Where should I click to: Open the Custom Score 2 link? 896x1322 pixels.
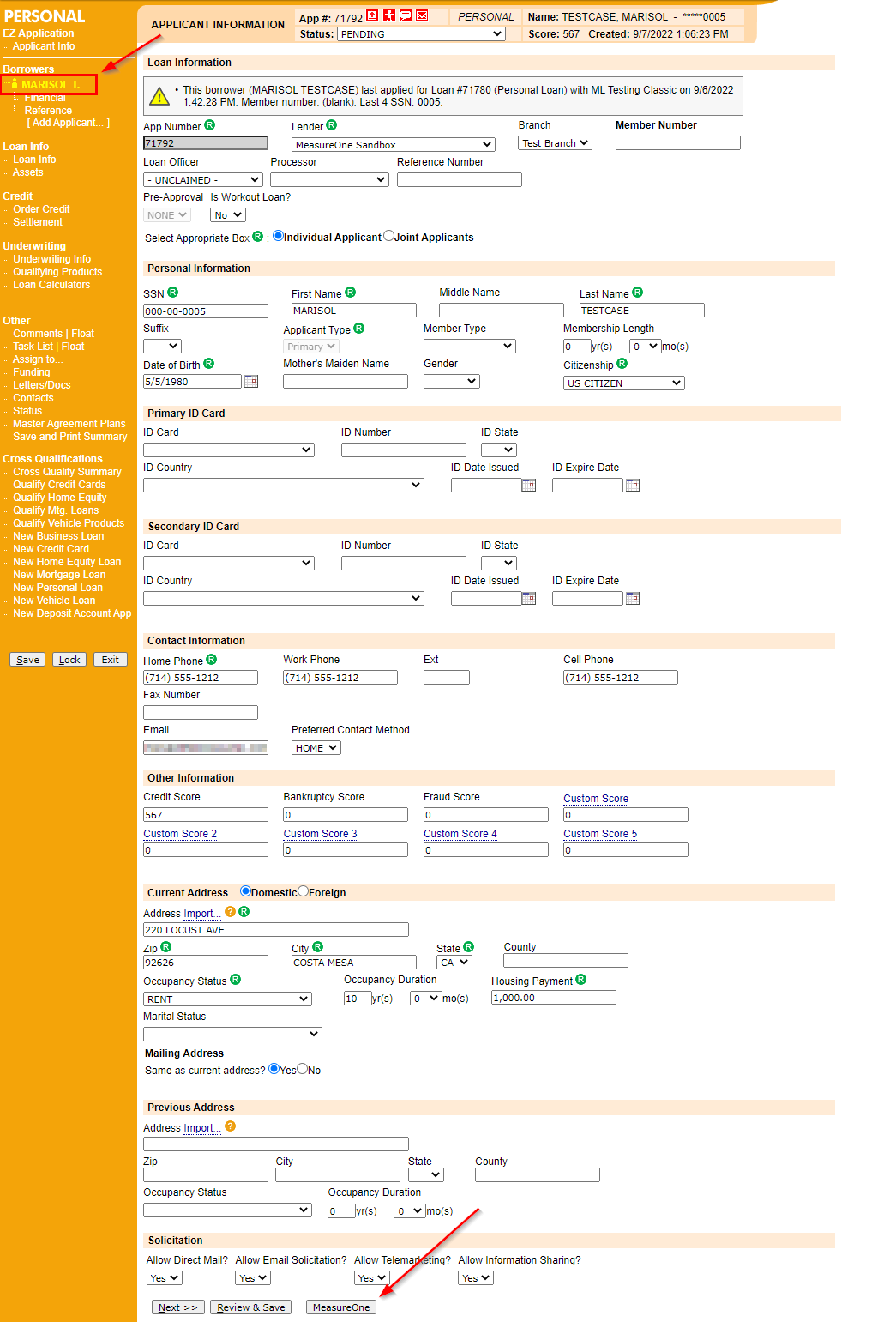click(179, 833)
